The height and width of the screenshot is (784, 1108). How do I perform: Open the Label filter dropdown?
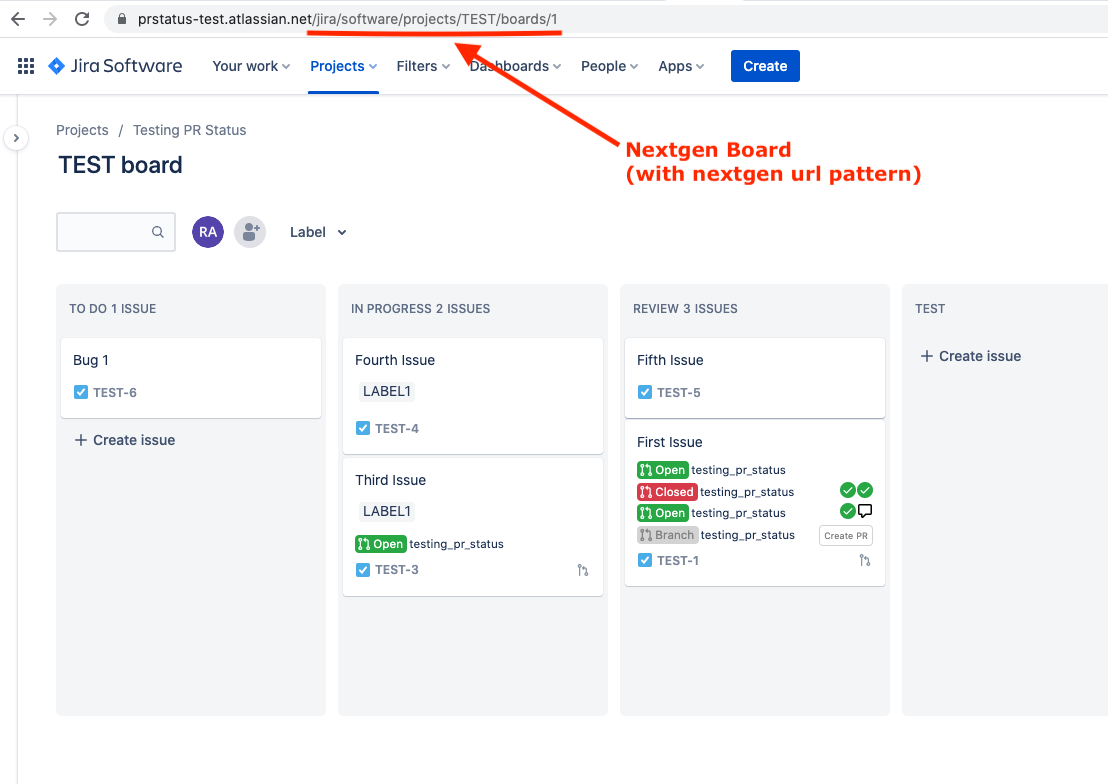click(318, 232)
